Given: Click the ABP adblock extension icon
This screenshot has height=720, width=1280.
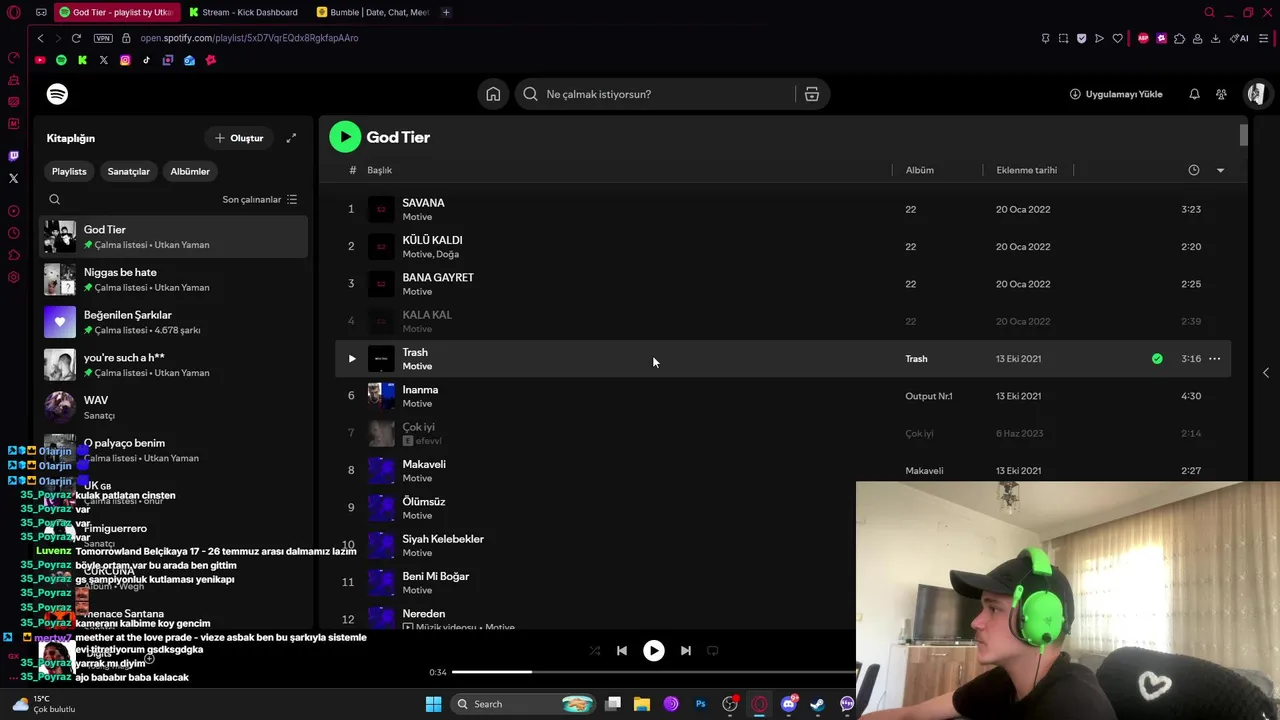Looking at the screenshot, I should (x=1143, y=38).
